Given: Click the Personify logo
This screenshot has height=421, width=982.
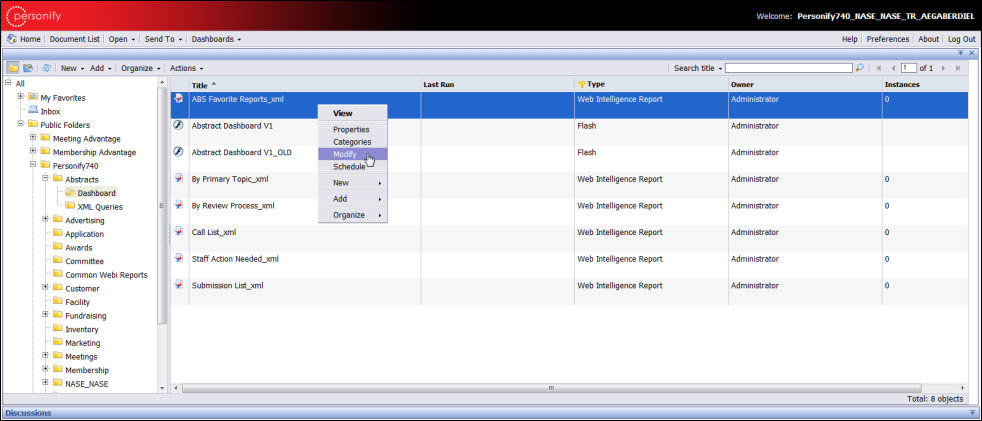Looking at the screenshot, I should 33,16.
